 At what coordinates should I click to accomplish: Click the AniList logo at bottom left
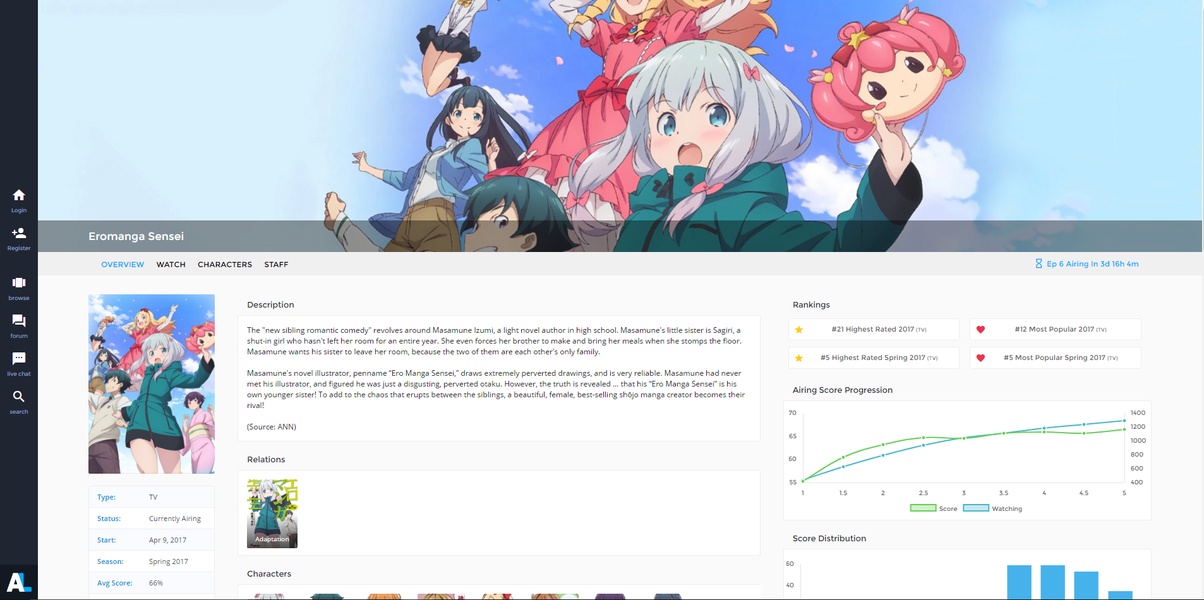coord(19,581)
